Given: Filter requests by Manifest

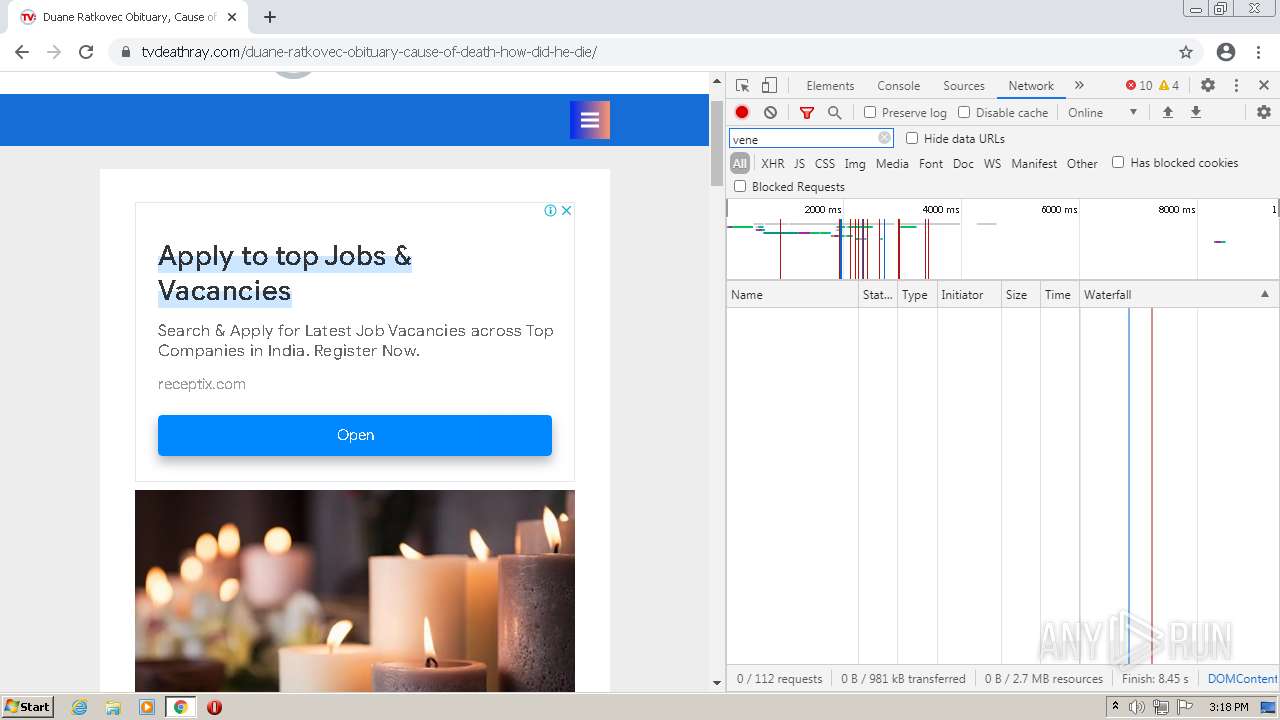Looking at the screenshot, I should click(1034, 164).
